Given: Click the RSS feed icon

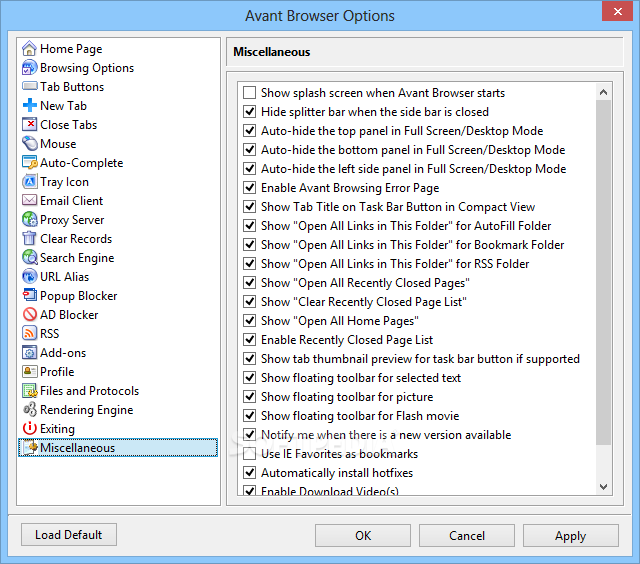Looking at the screenshot, I should (x=29, y=333).
